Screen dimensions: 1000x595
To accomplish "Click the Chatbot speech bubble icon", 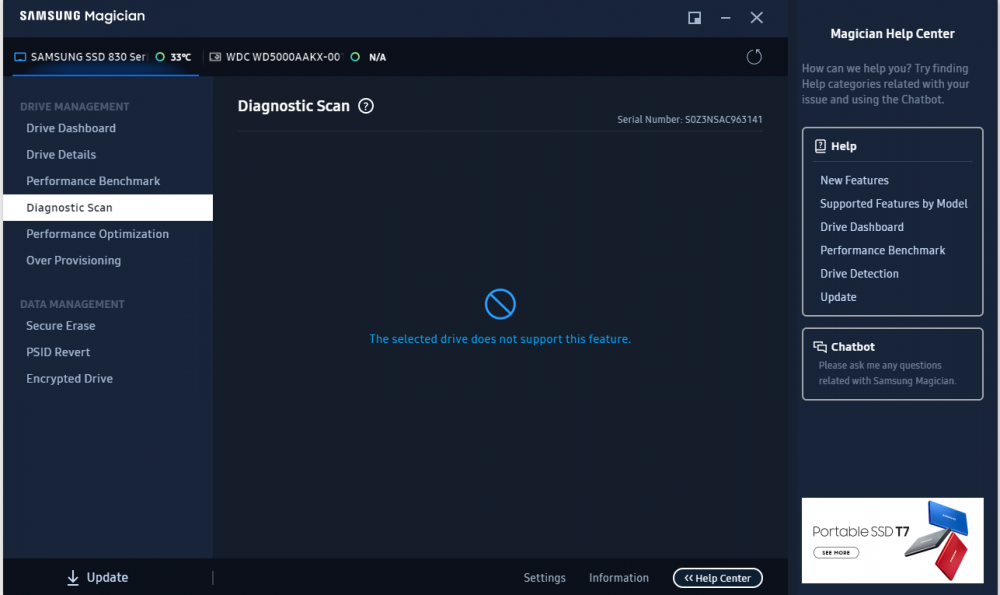I will [x=820, y=347].
